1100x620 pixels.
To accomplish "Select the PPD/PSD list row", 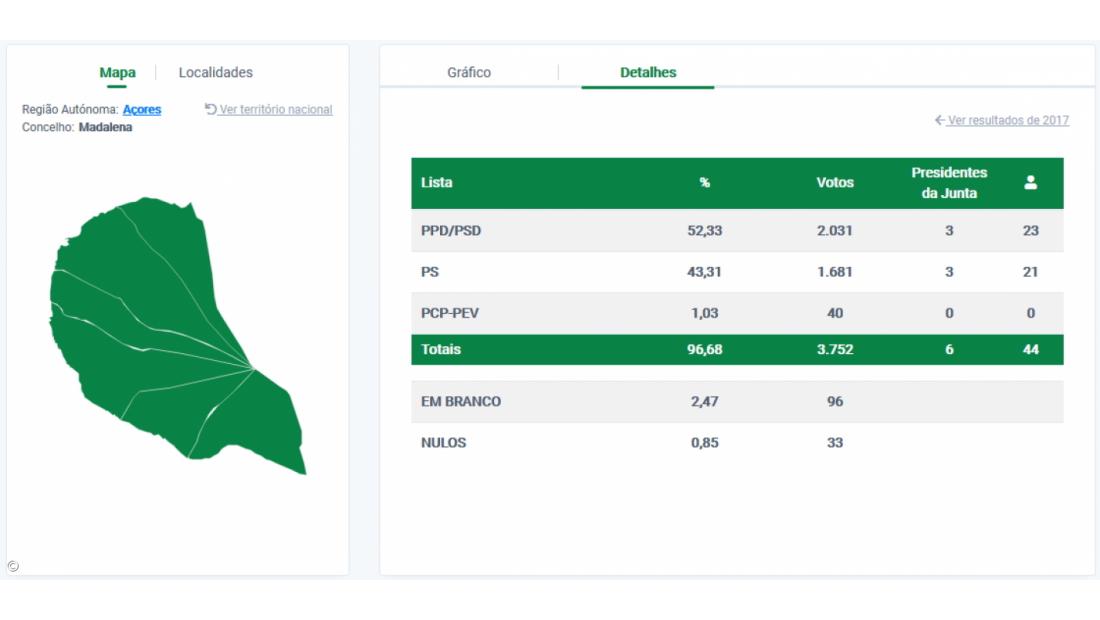I will tap(451, 231).
